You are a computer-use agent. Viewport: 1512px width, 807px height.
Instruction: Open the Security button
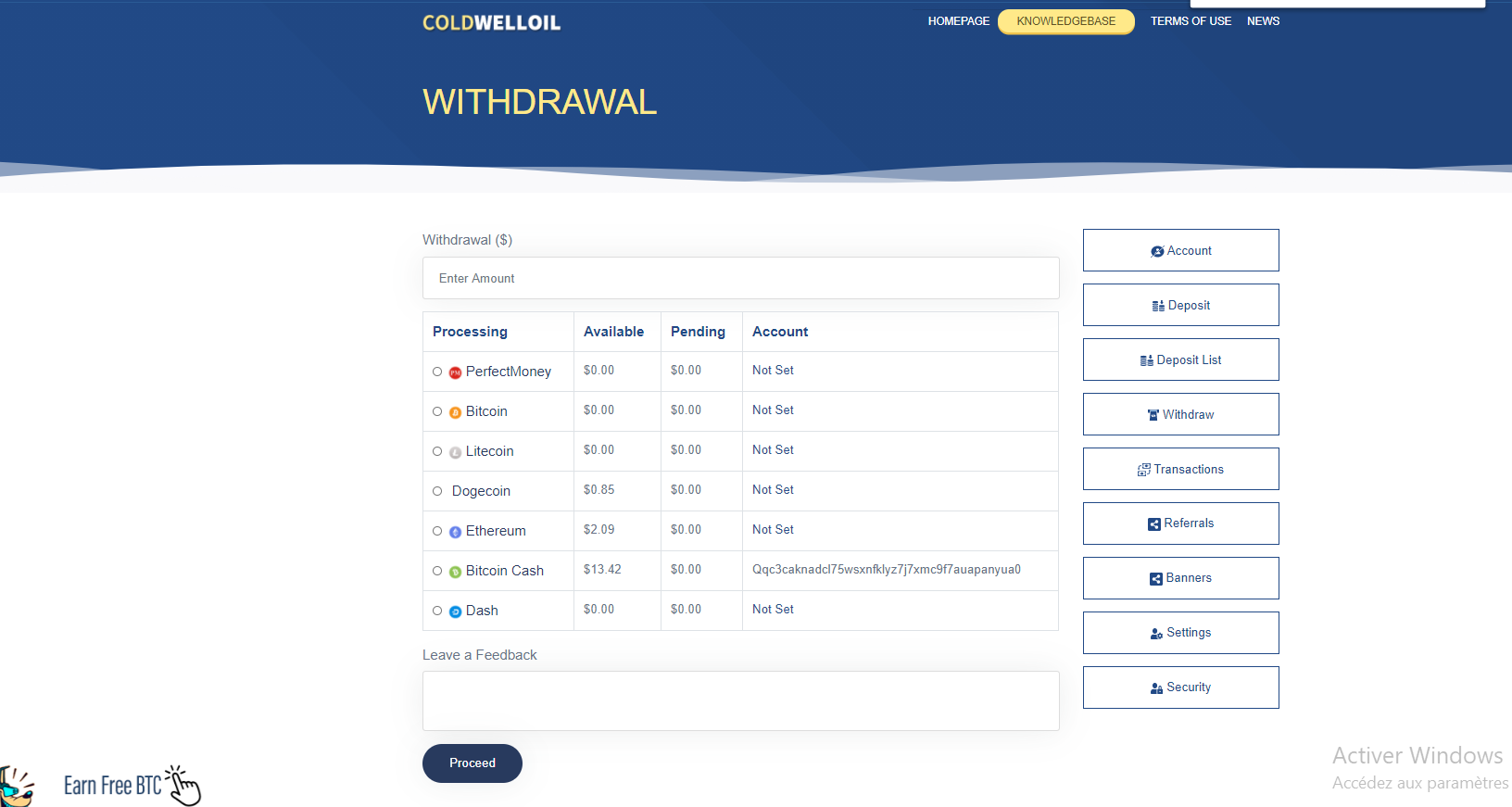tap(1181, 687)
